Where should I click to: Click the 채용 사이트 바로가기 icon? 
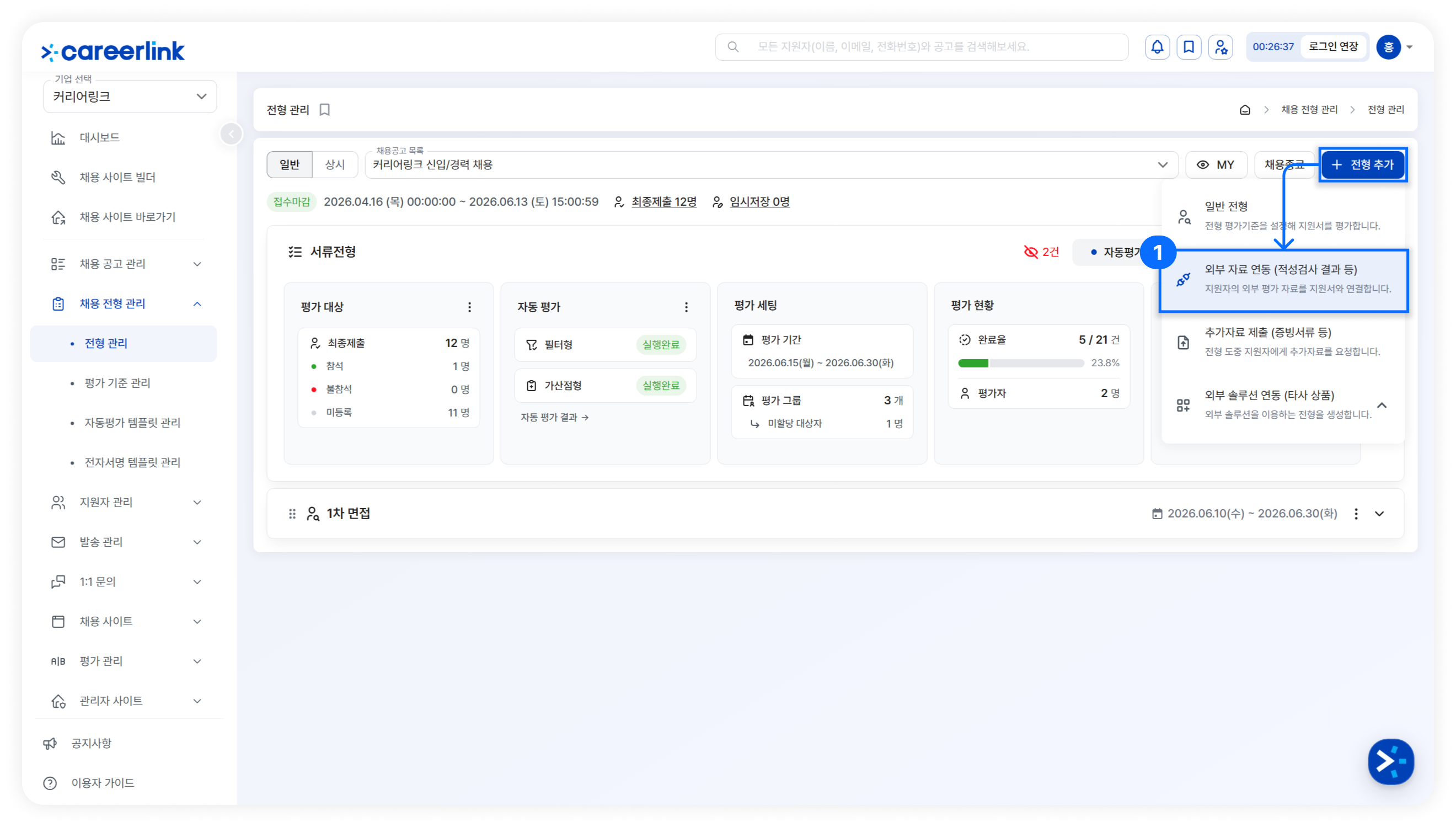click(58, 217)
